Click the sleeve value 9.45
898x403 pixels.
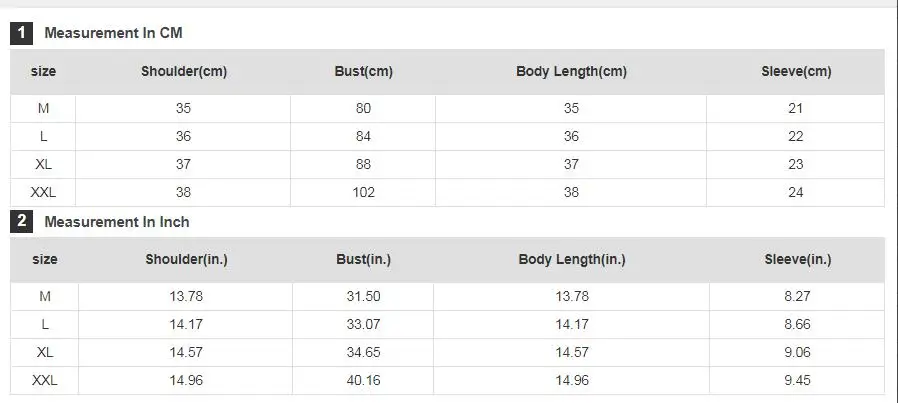(x=797, y=380)
